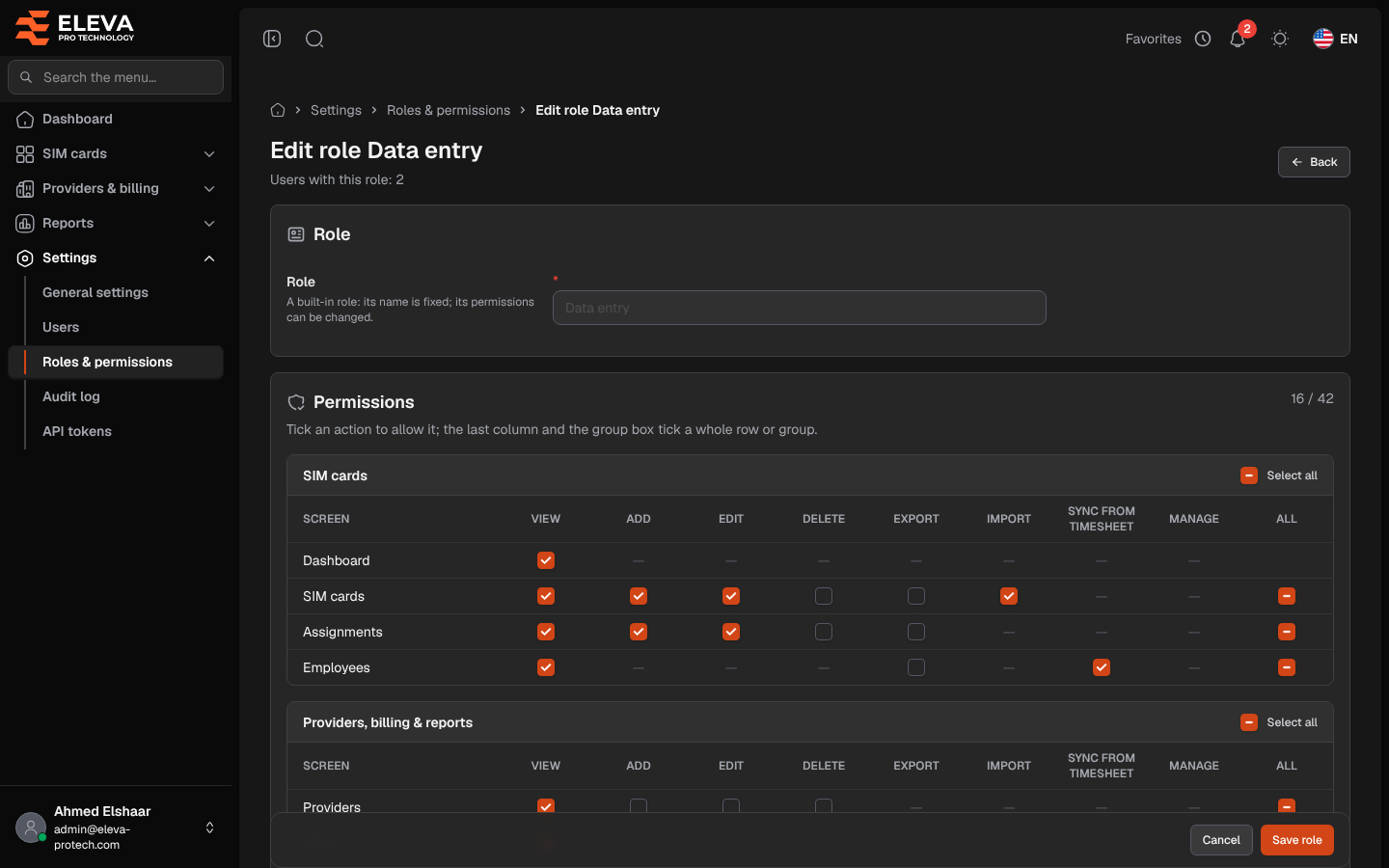The width and height of the screenshot is (1389, 868).
Task: Tick the Assignments Export permission checkbox
Action: pyautogui.click(x=916, y=632)
